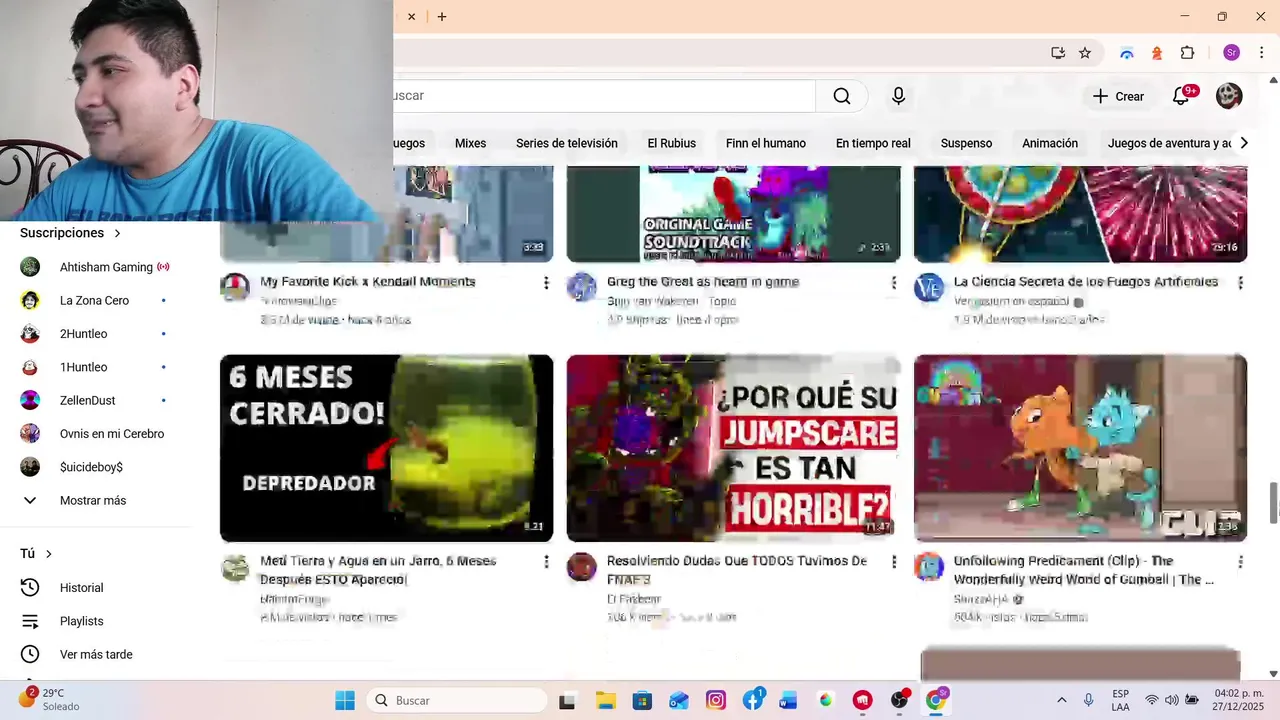Show more filter chips with right arrow

coord(1244,143)
